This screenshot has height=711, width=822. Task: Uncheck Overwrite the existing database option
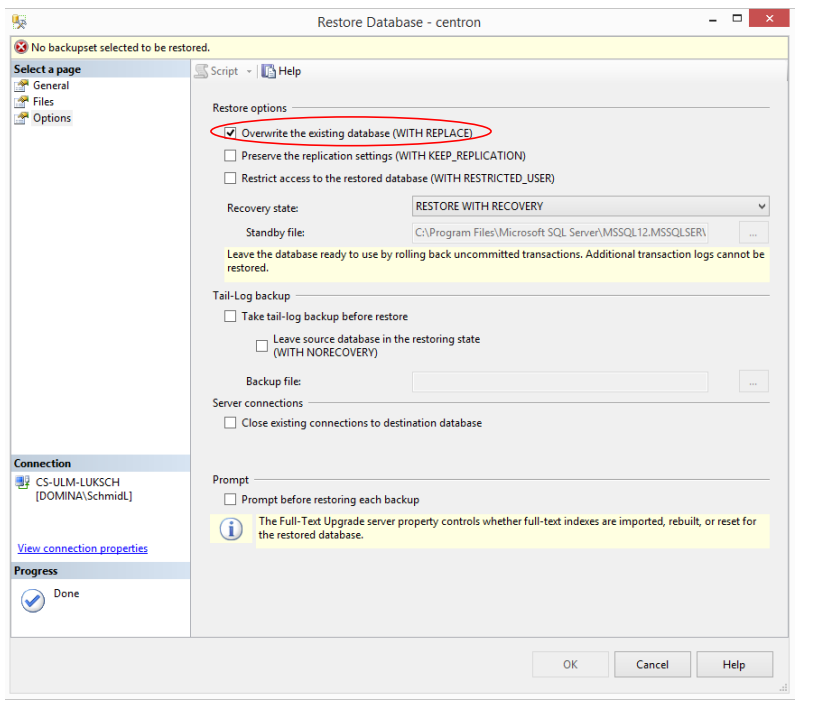[x=231, y=133]
